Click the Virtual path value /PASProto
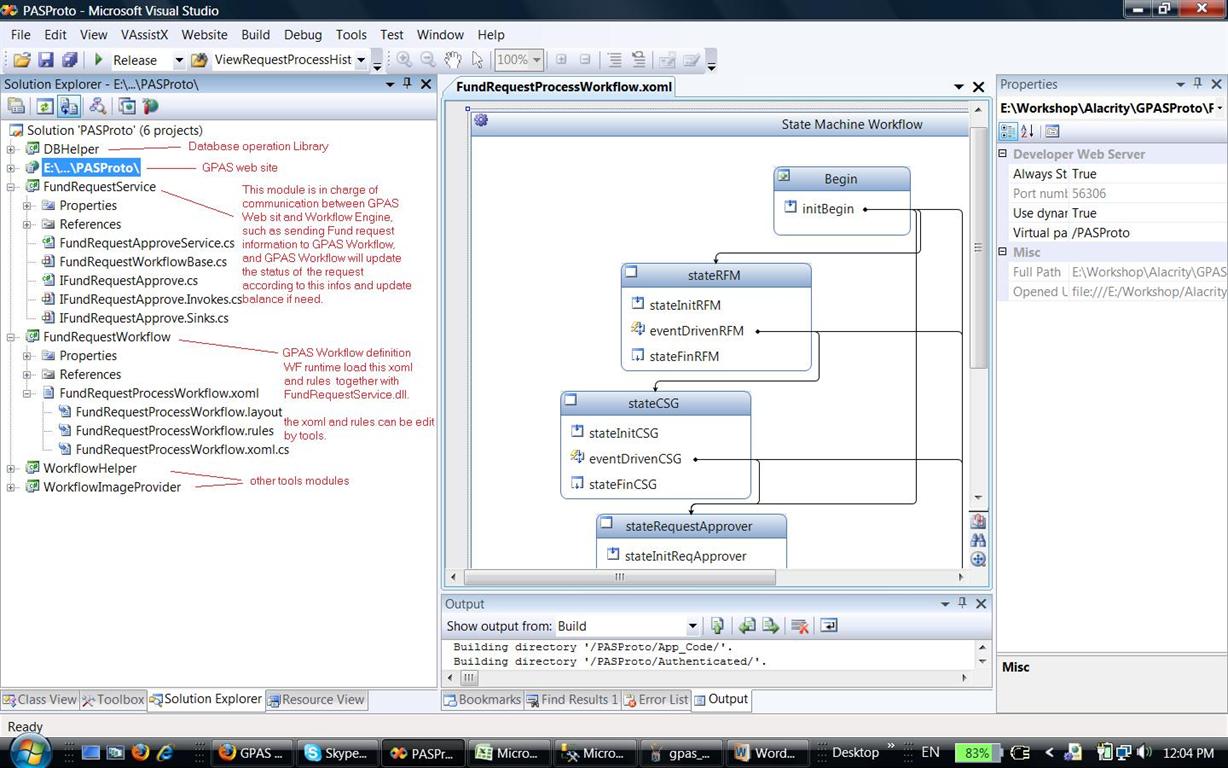 1101,232
